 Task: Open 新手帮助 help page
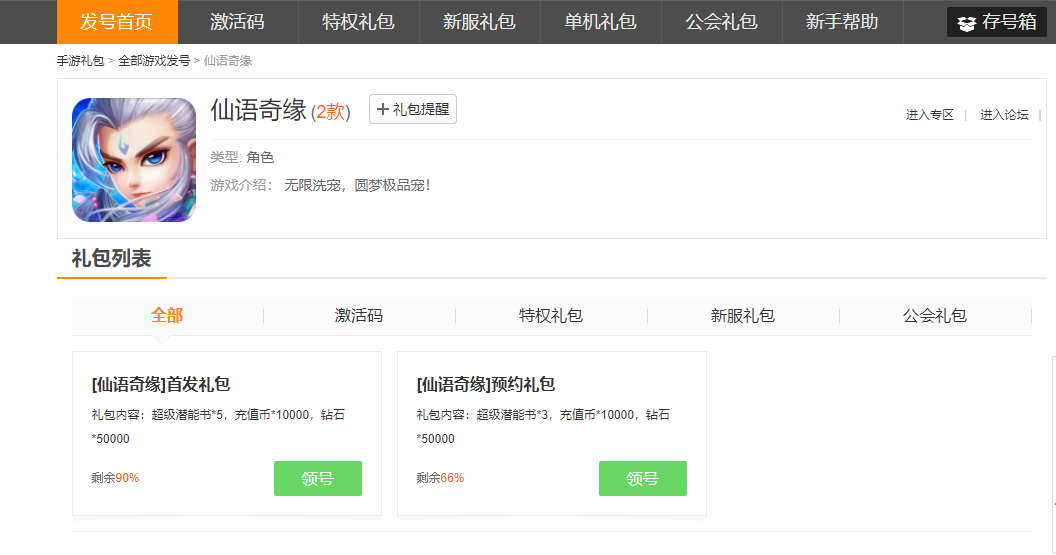click(842, 22)
